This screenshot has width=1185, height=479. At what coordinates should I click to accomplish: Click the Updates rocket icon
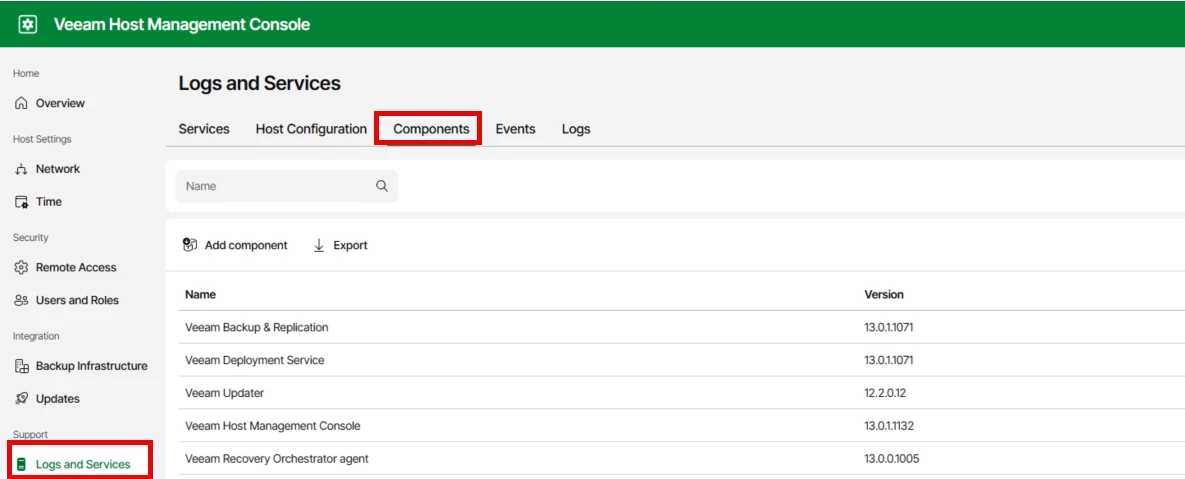tap(21, 398)
